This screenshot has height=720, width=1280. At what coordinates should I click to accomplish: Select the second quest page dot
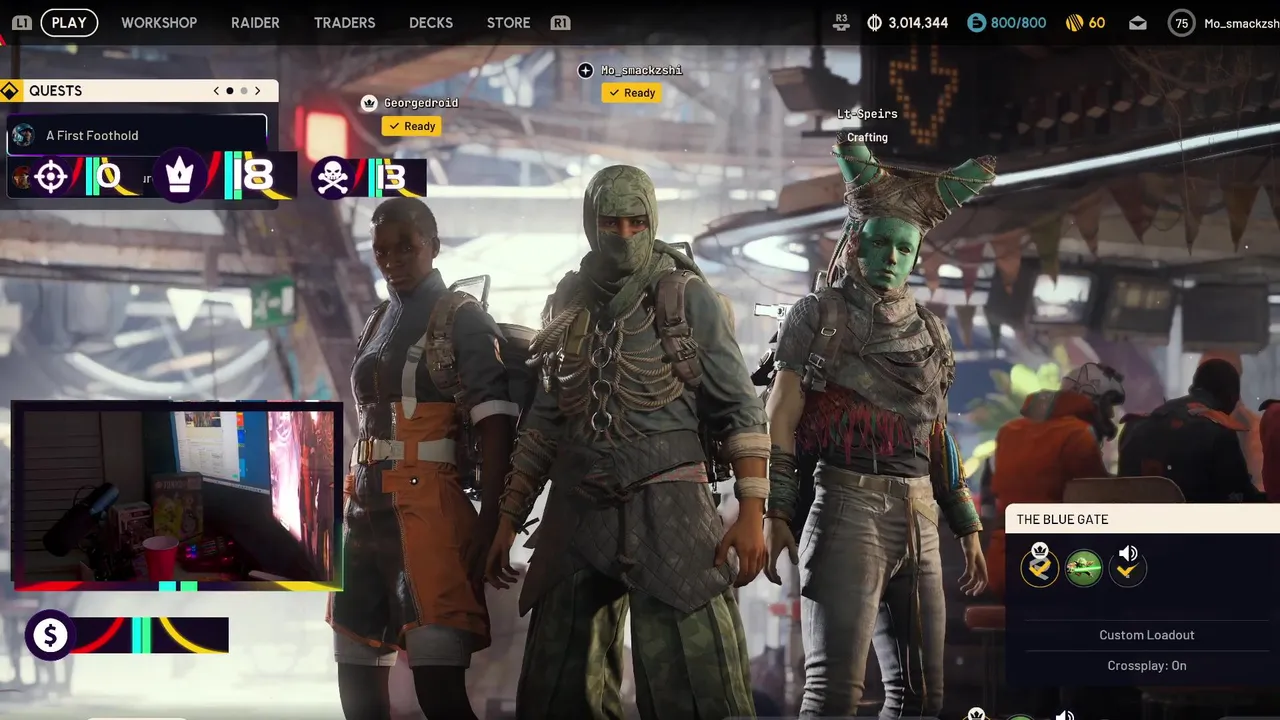(x=243, y=91)
